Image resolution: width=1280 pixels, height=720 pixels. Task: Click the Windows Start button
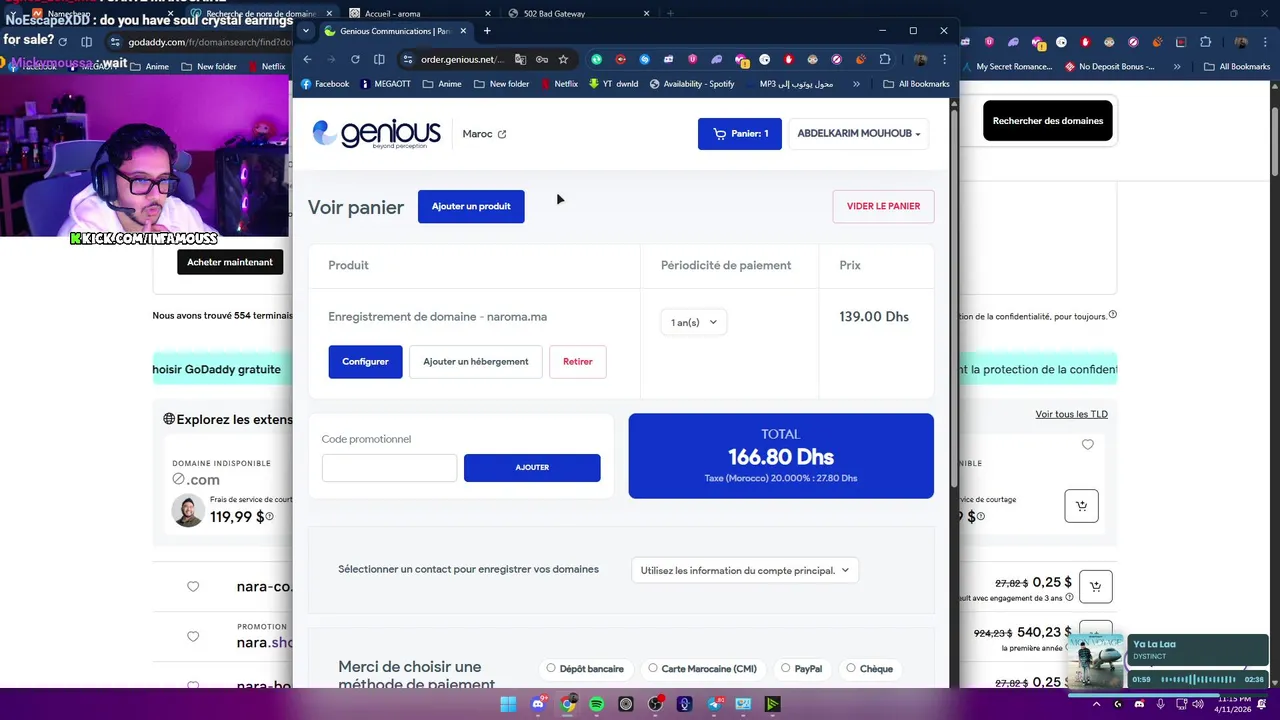[x=508, y=704]
